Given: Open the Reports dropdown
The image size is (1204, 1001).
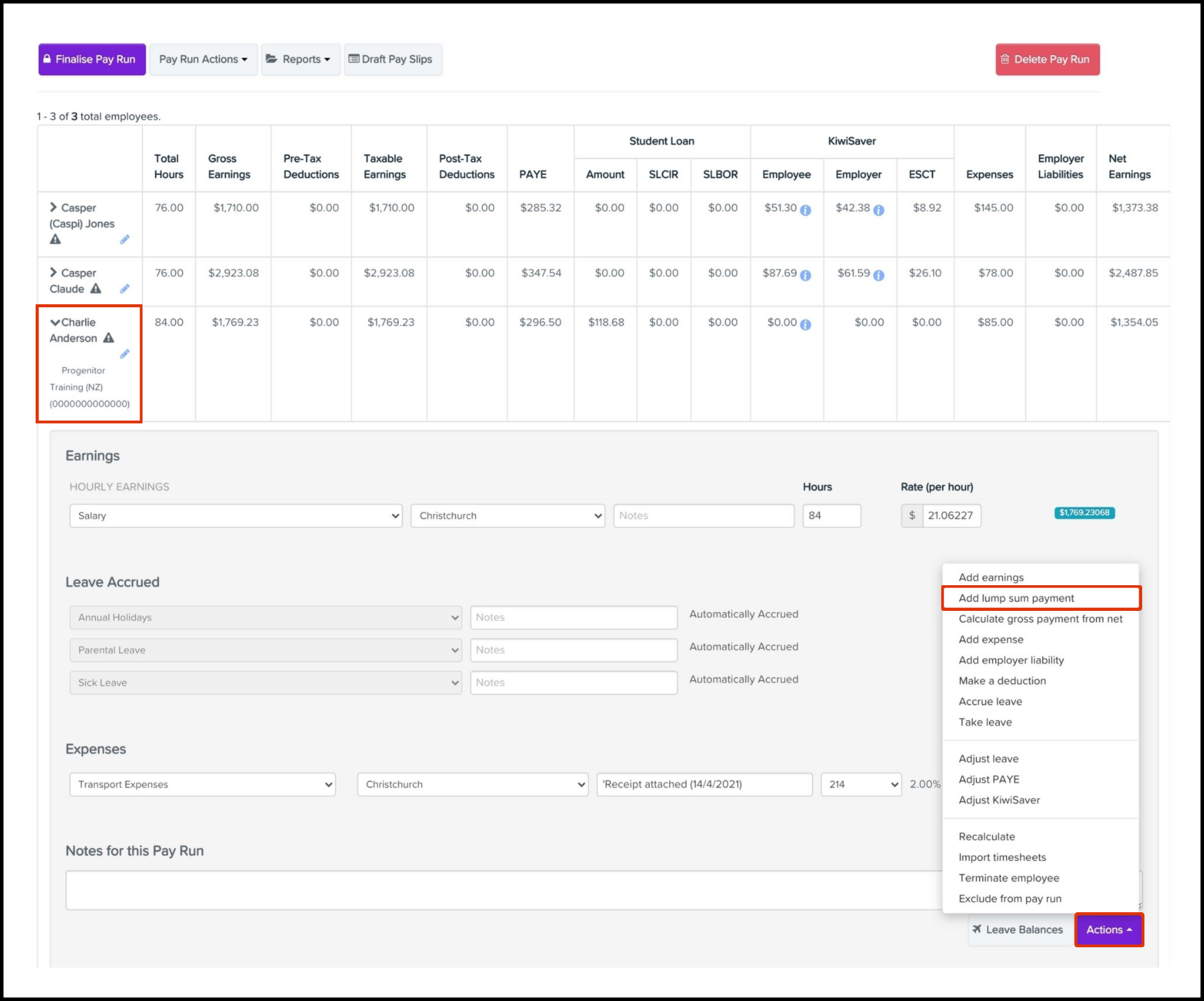Looking at the screenshot, I should (x=300, y=60).
